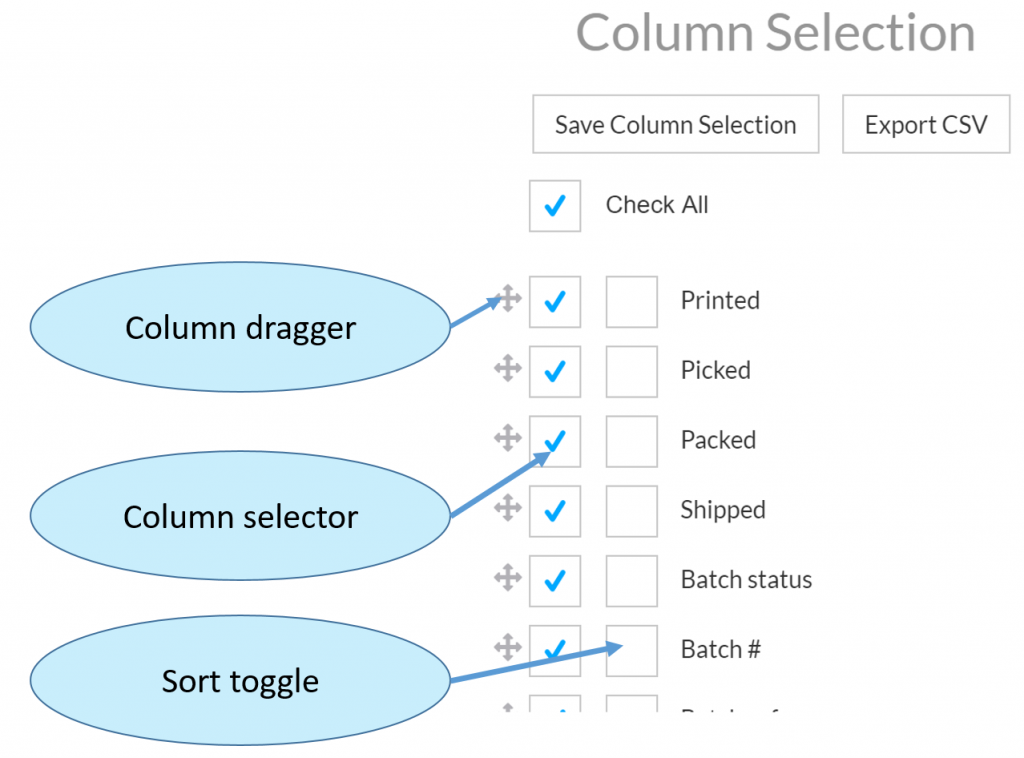Deselect the Shipped column checkbox

pyautogui.click(x=555, y=511)
